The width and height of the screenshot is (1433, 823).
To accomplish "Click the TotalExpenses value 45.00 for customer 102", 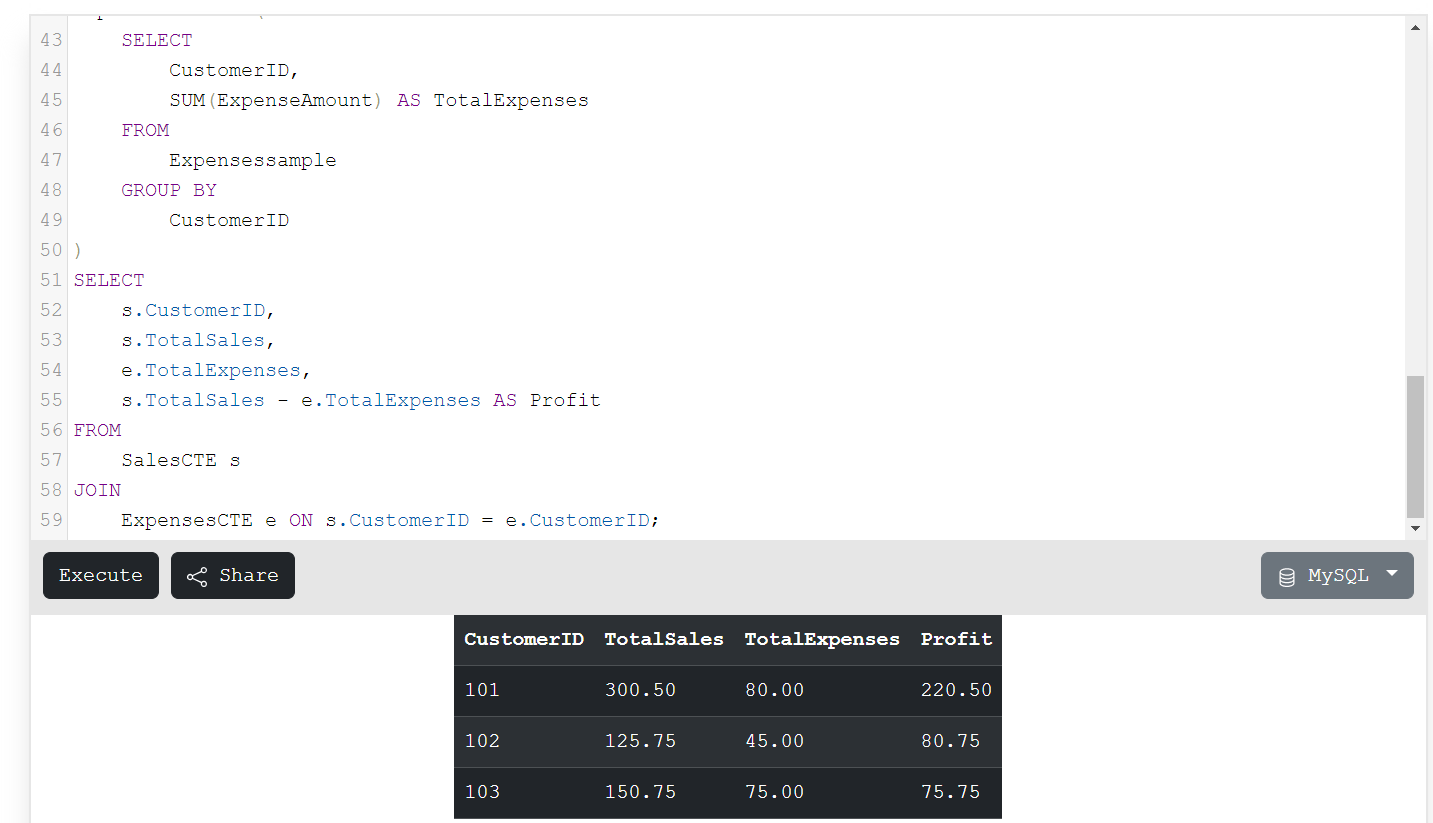I will [774, 740].
